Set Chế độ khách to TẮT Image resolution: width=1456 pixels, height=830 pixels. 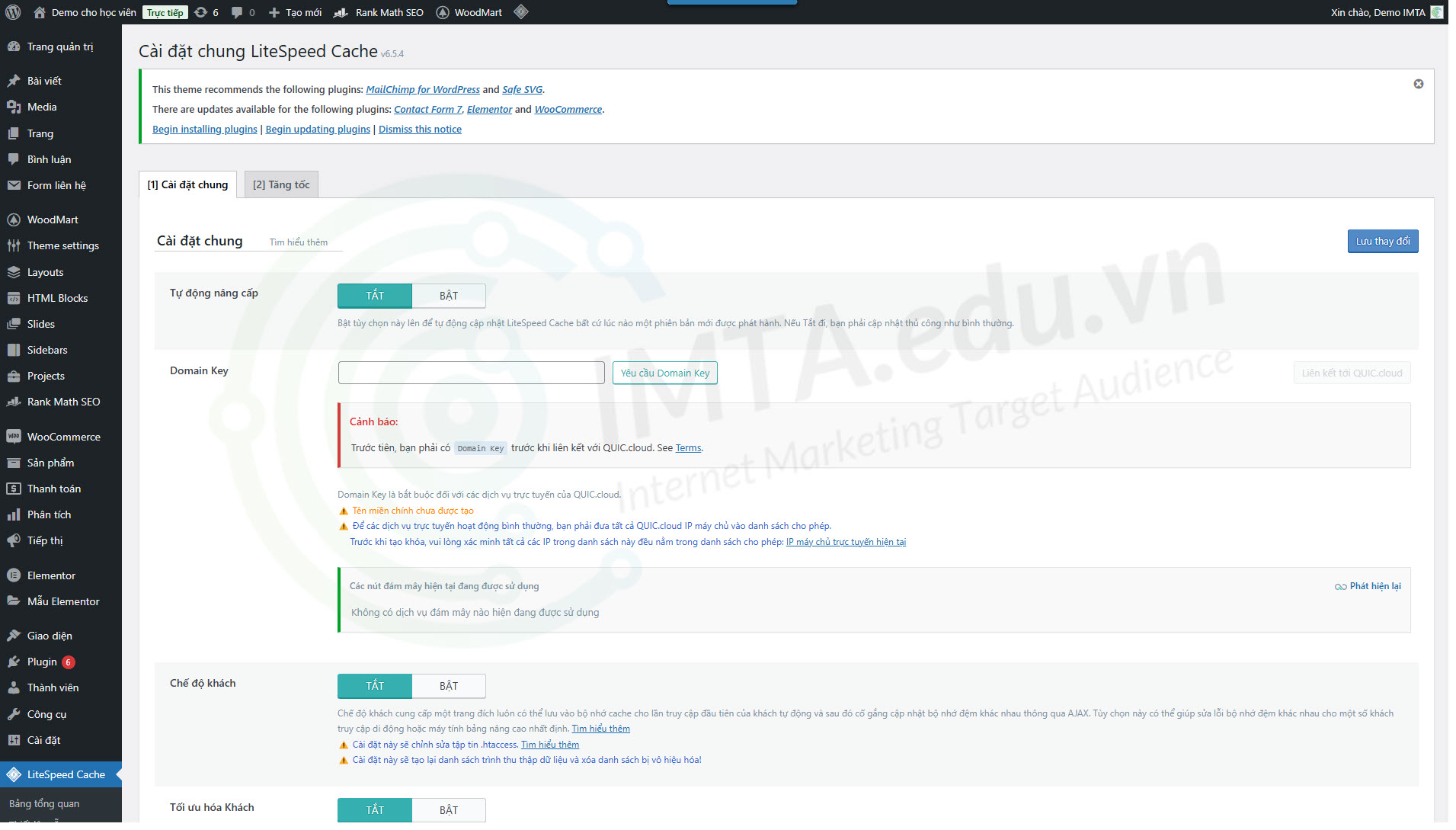point(375,686)
